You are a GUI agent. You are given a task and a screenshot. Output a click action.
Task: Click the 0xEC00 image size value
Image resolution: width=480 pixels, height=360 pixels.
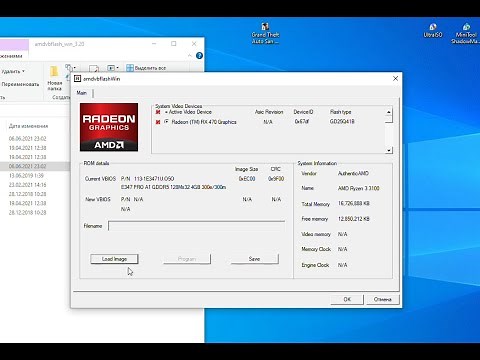click(x=247, y=179)
